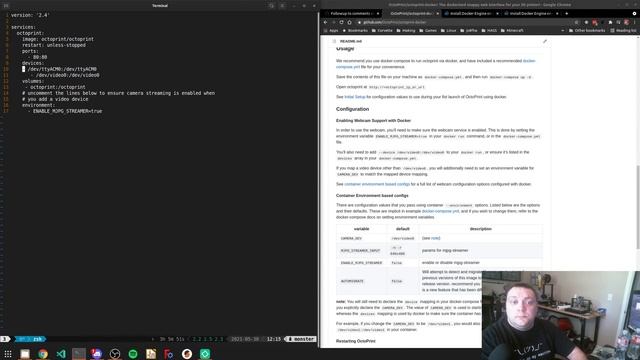Open the Apps bookmark shortcut
Image resolution: width=640 pixels, height=360 pixels.
pos(331,31)
